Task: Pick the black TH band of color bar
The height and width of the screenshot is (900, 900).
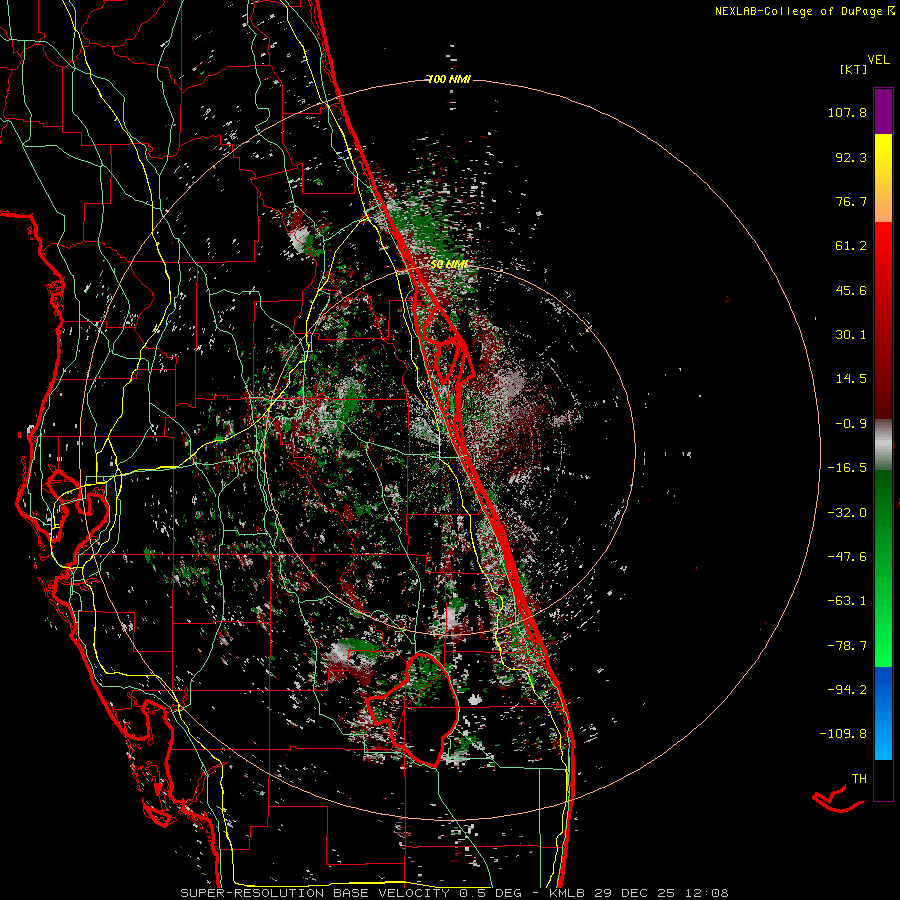Action: point(883,779)
